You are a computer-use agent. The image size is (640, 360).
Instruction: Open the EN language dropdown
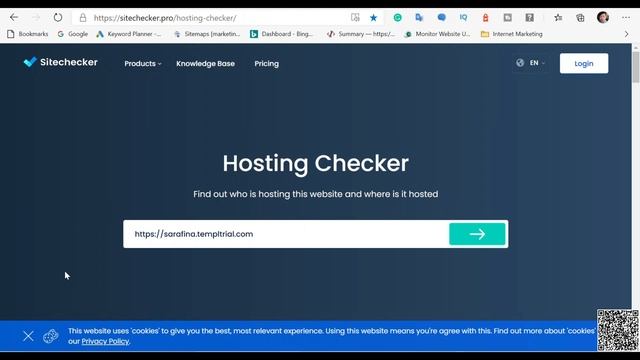[x=537, y=63]
